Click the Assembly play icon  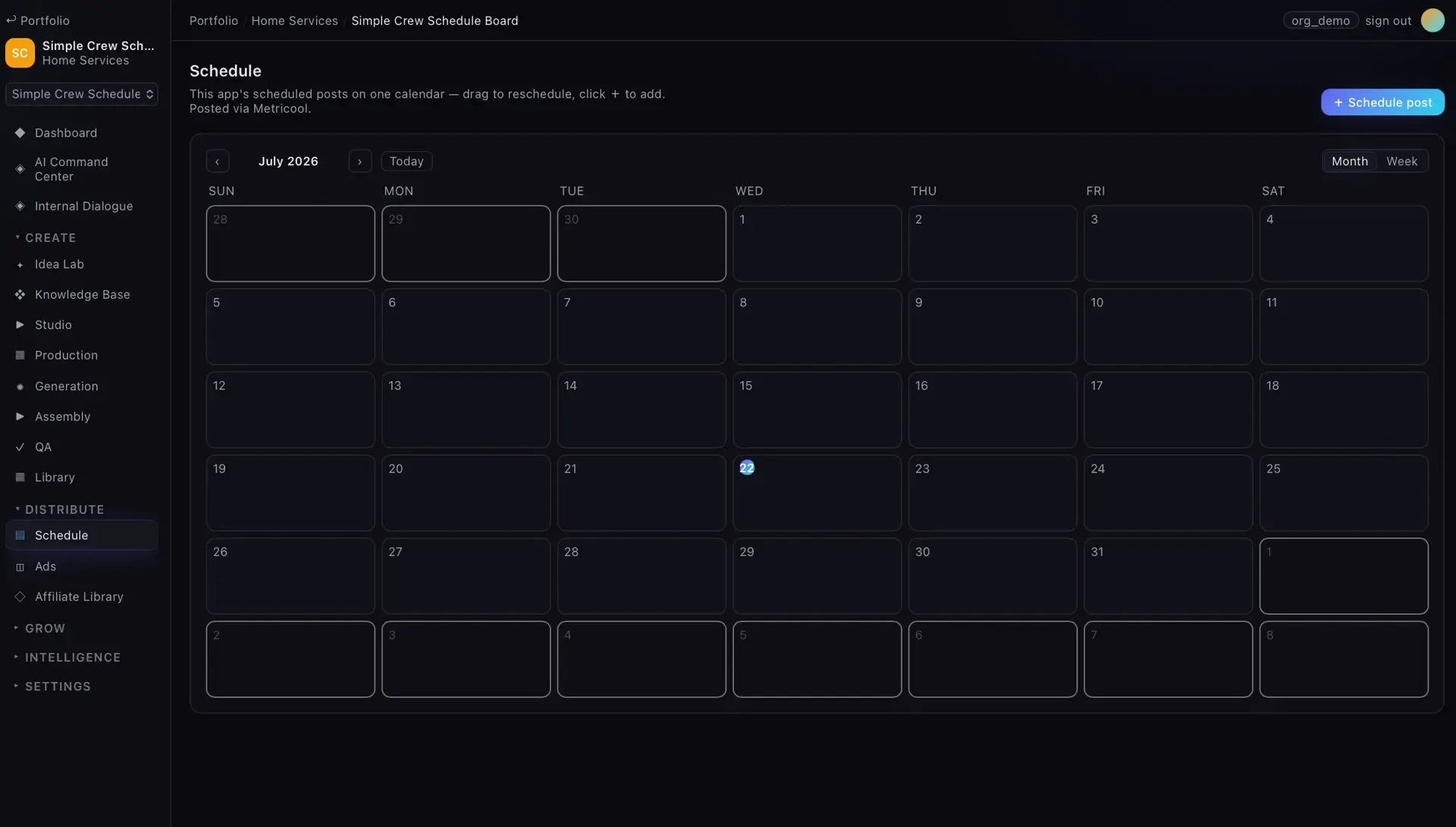point(20,416)
